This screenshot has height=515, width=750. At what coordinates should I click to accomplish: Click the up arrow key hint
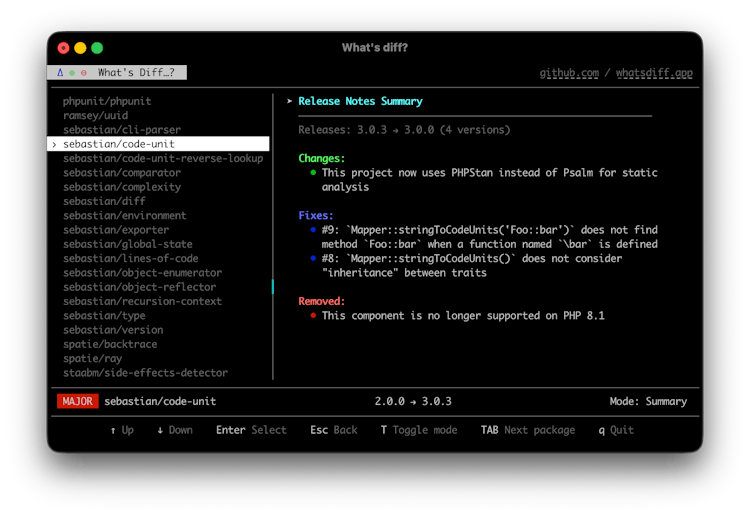[x=121, y=430]
